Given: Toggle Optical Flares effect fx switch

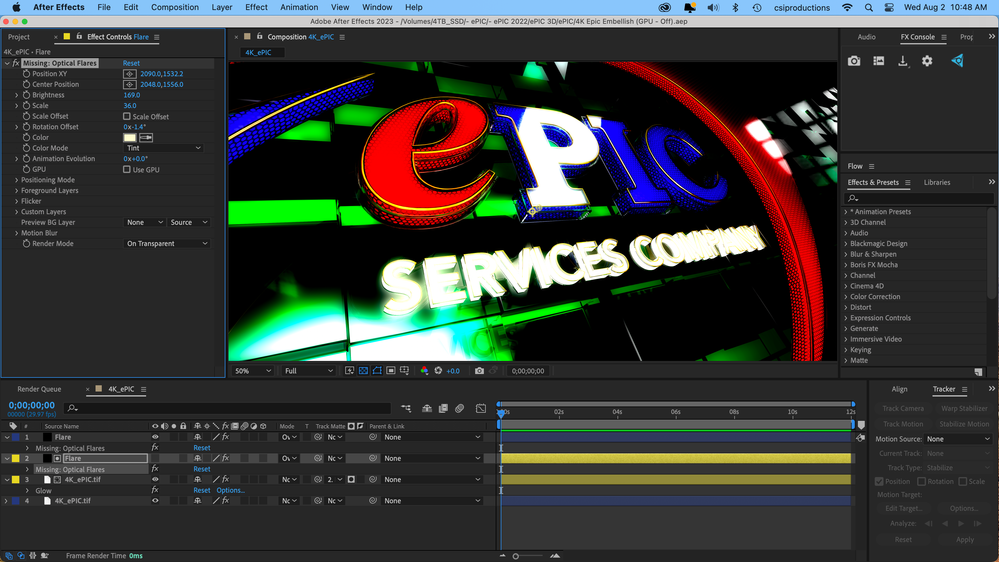Looking at the screenshot, I should coord(17,63).
